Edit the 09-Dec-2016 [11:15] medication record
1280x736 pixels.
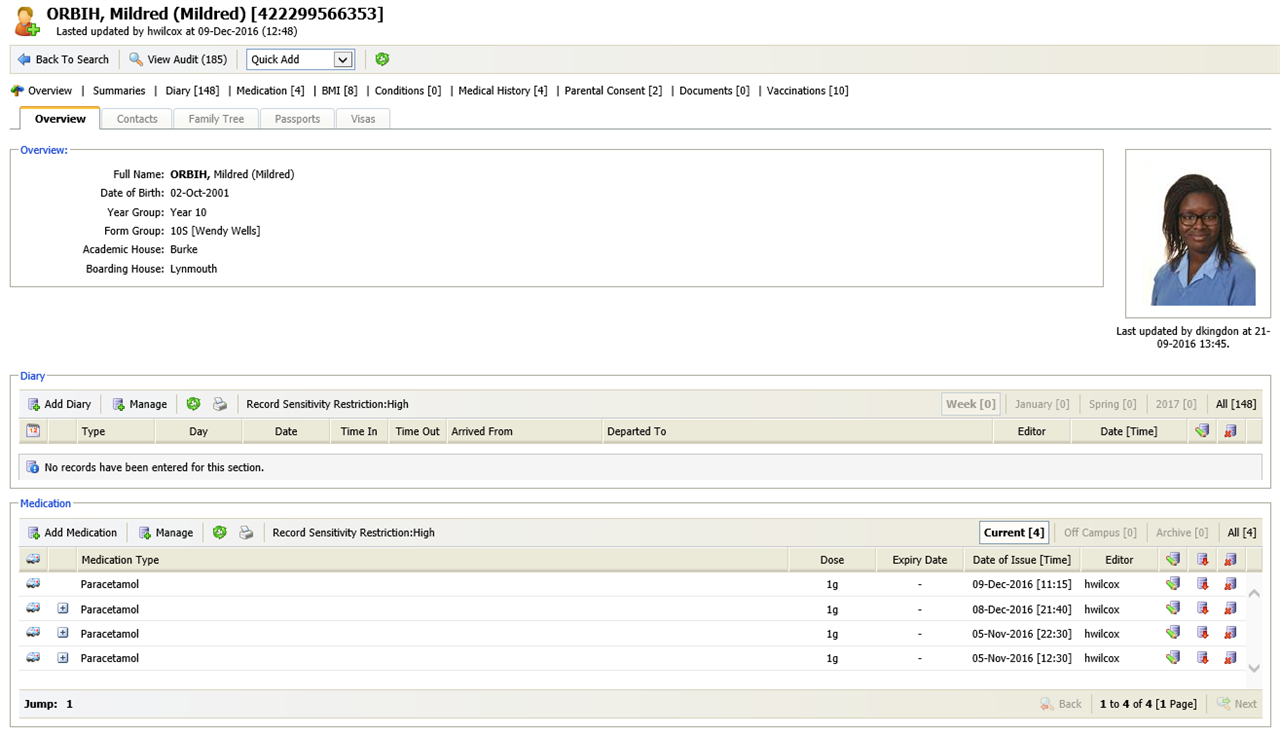(1173, 584)
